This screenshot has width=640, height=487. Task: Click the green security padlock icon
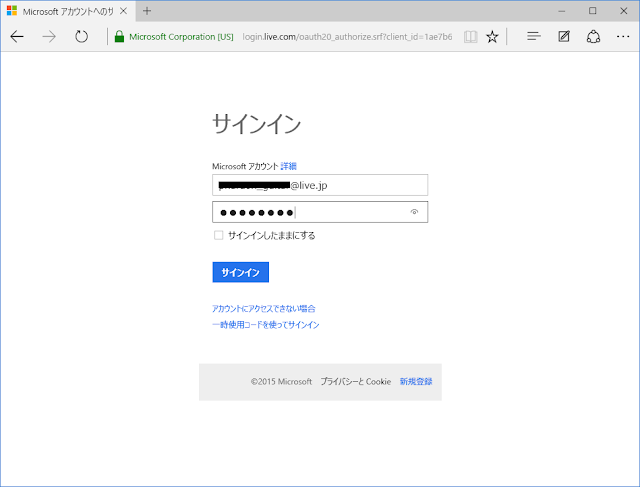tap(119, 36)
